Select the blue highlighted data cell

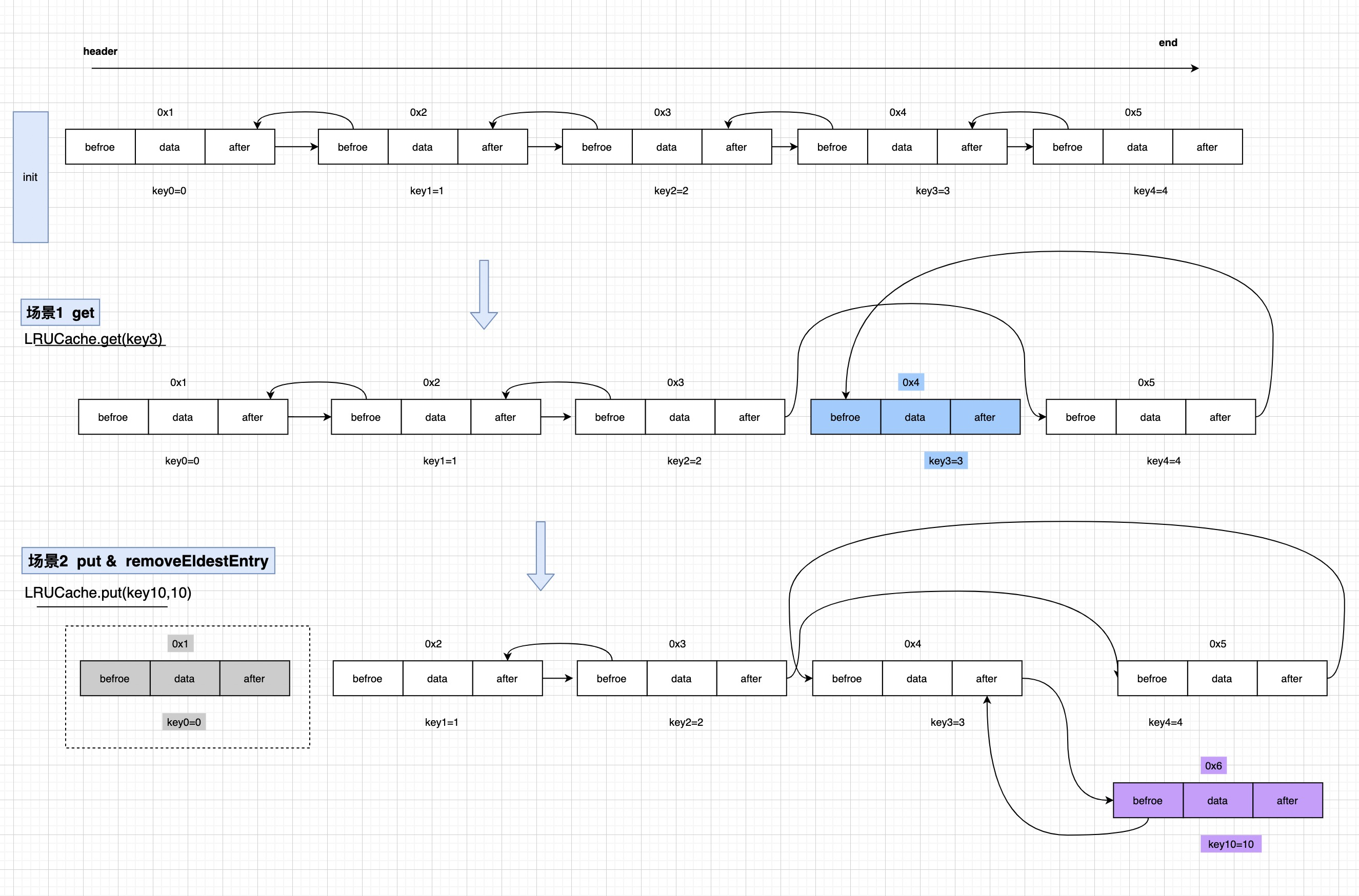[x=915, y=417]
